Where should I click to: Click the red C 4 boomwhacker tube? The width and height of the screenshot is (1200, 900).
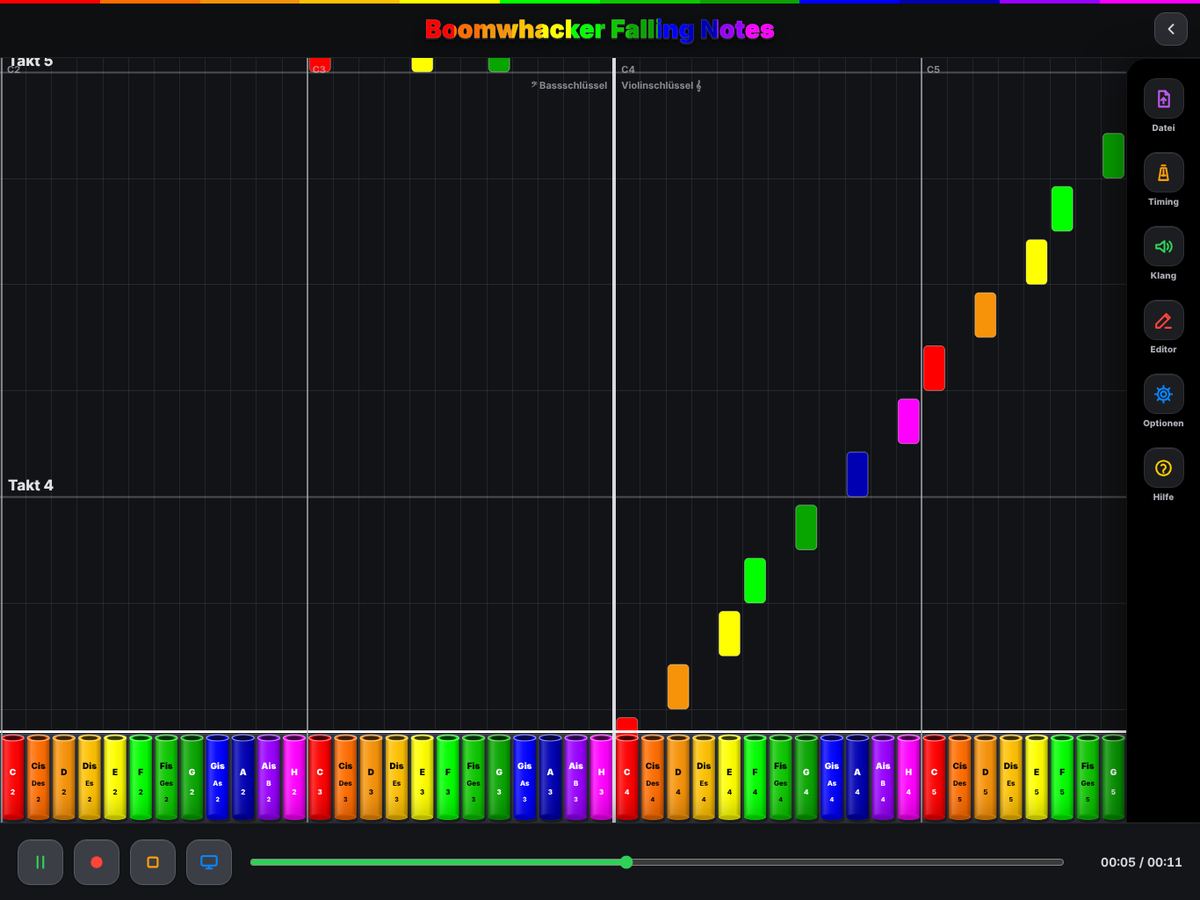tap(627, 778)
